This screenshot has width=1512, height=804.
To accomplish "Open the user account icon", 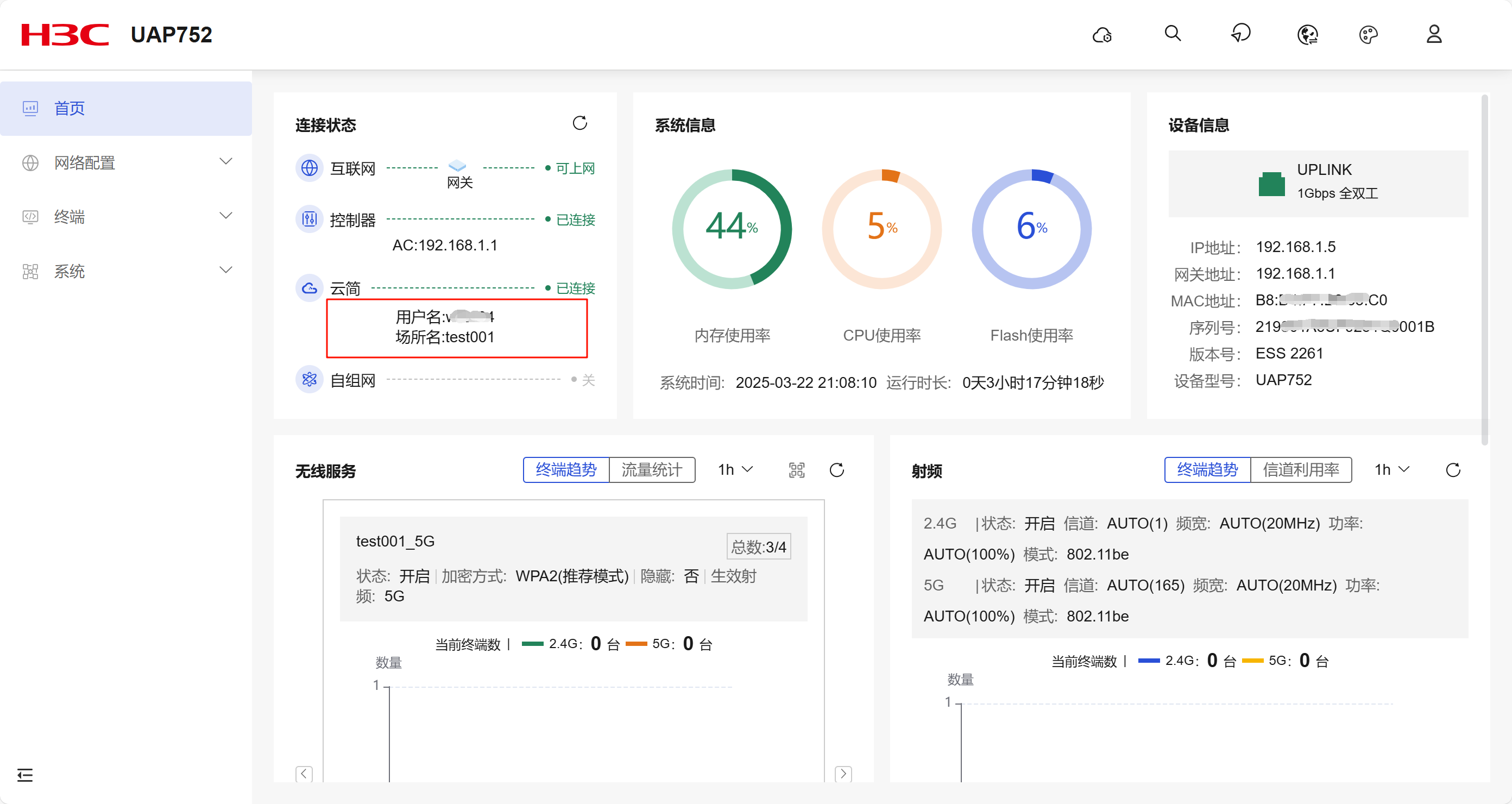I will (x=1434, y=34).
